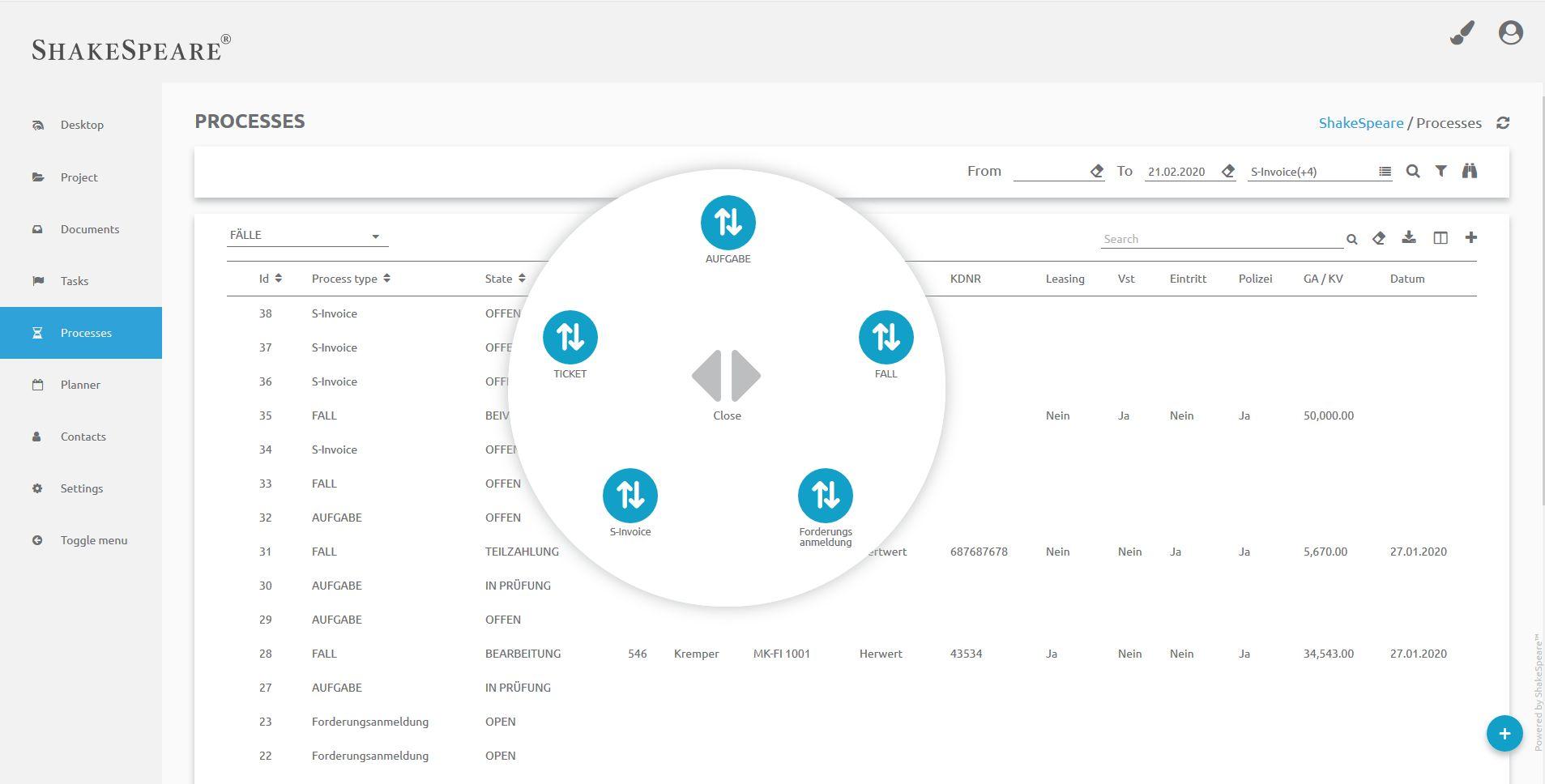Click KDNR value 687687678
Viewport: 1545px width, 784px height.
click(979, 552)
